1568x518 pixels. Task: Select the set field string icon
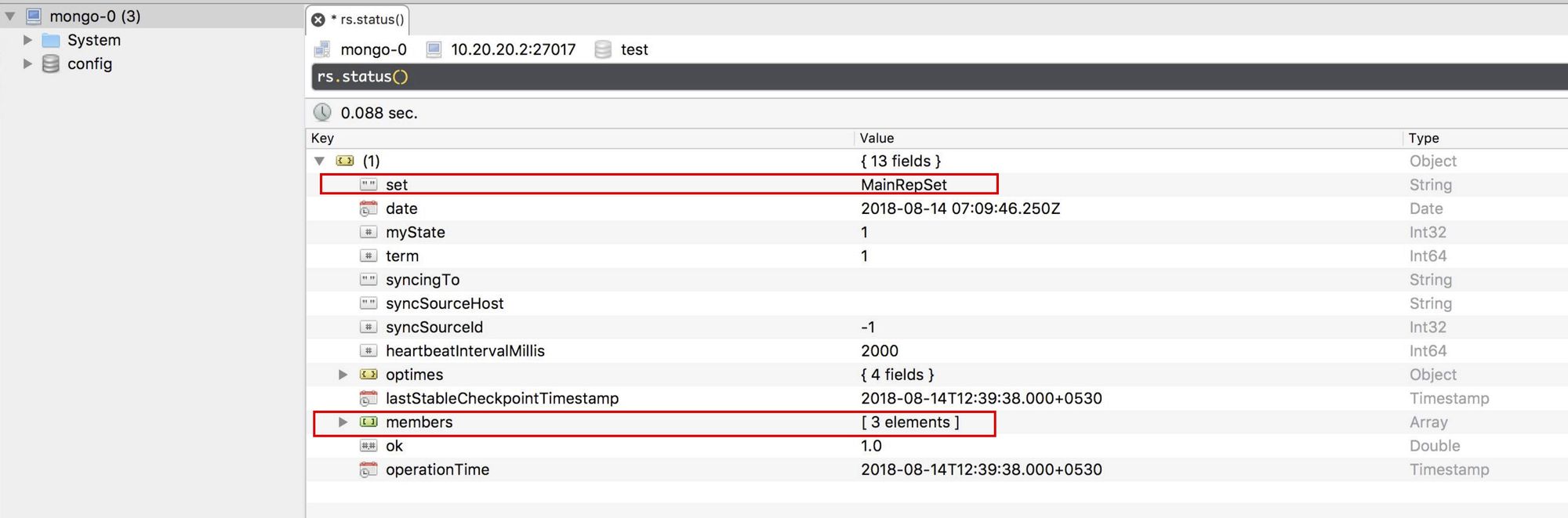[x=368, y=185]
